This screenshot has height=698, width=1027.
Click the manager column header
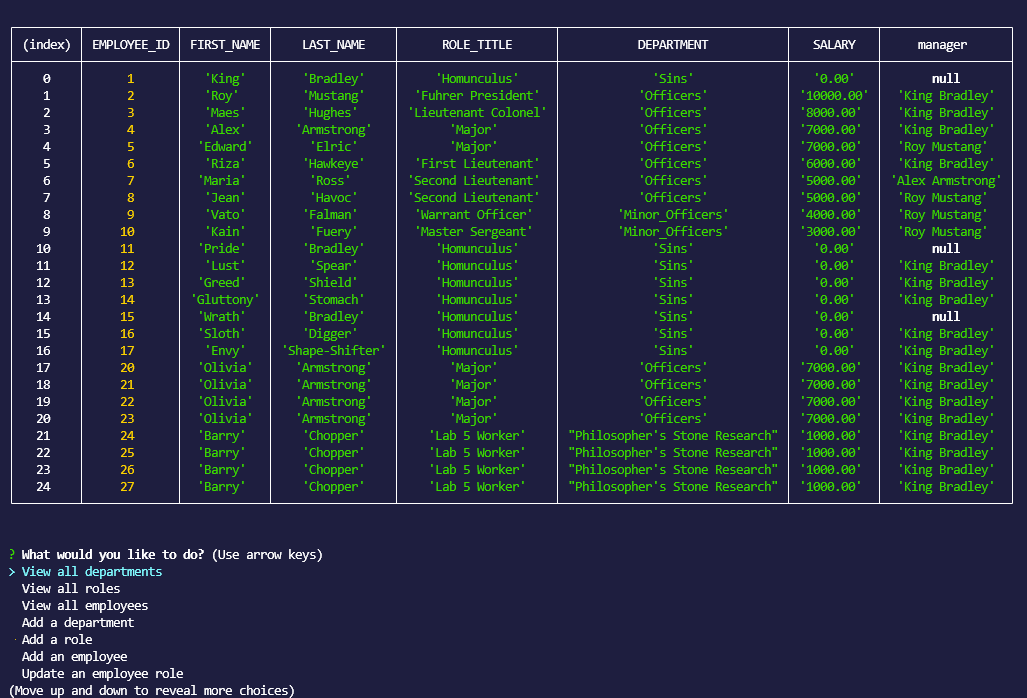pos(945,44)
